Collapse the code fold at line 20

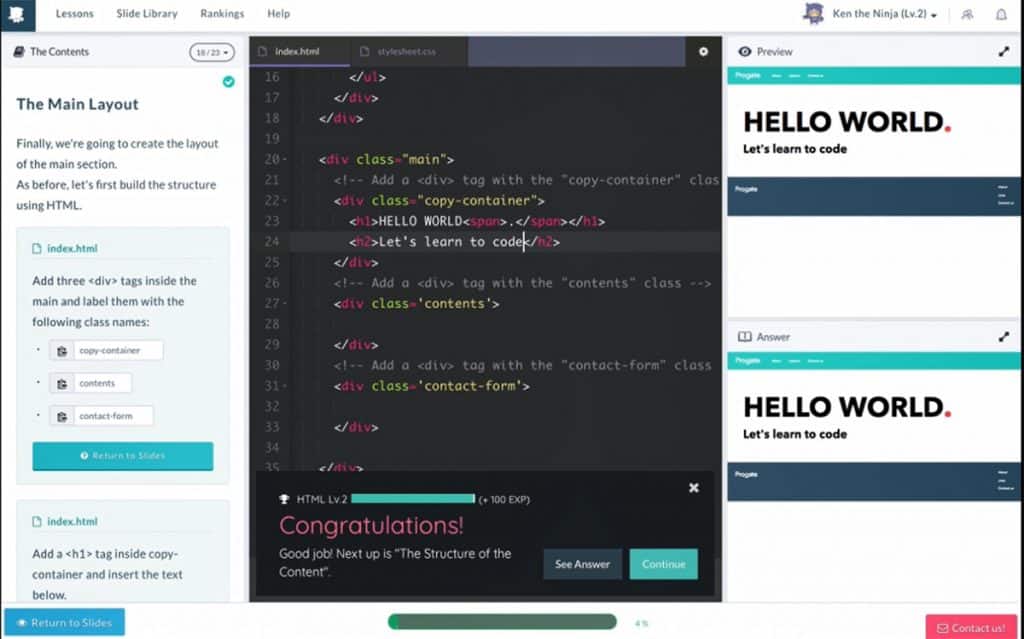pyautogui.click(x=286, y=160)
